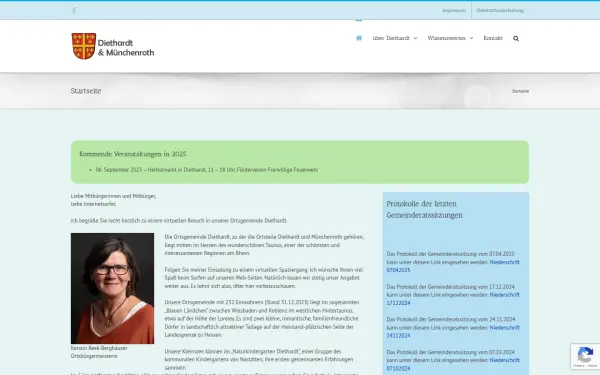Click the 'Kerstin Beek-Berghäuser' photo caption
This screenshot has height=375, width=600.
pos(99,348)
